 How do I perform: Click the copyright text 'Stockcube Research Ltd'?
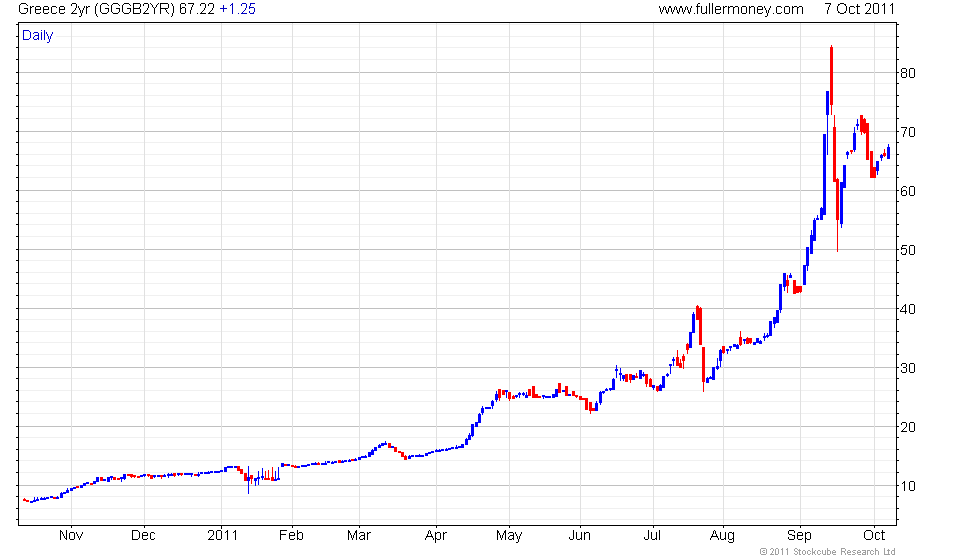point(844,552)
